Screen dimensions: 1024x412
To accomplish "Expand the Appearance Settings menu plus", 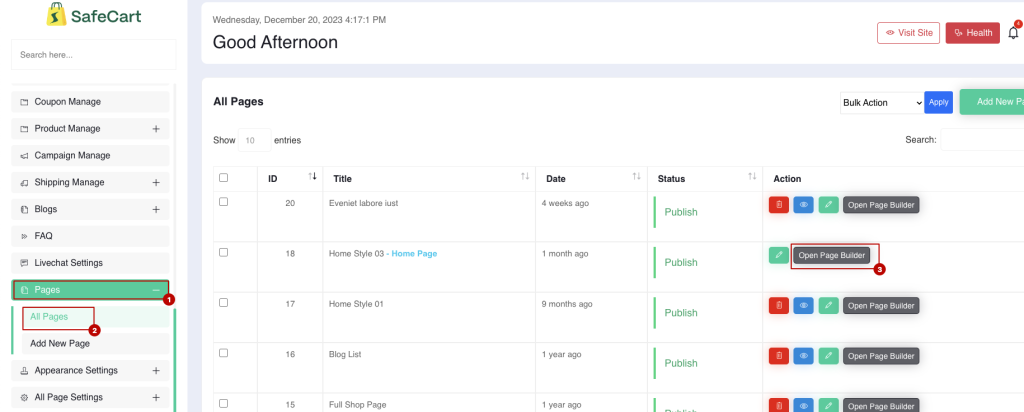I will (156, 370).
